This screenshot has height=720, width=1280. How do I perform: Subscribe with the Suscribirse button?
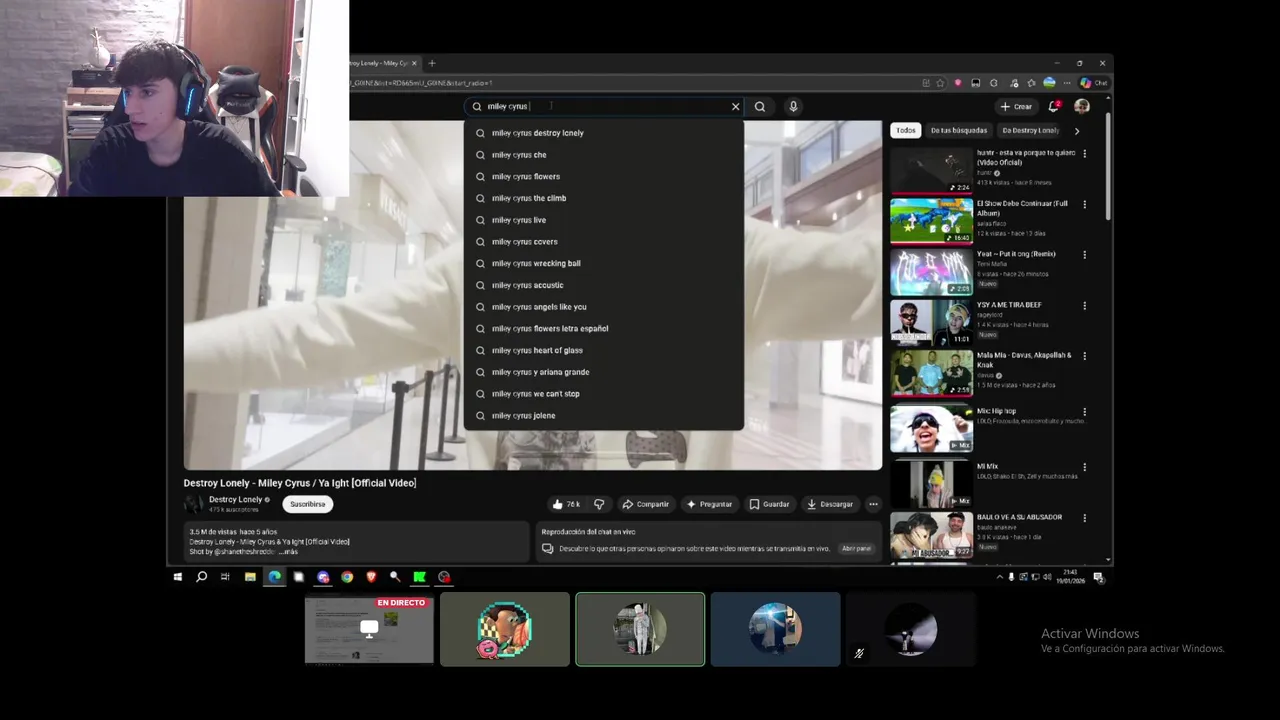pyautogui.click(x=307, y=504)
